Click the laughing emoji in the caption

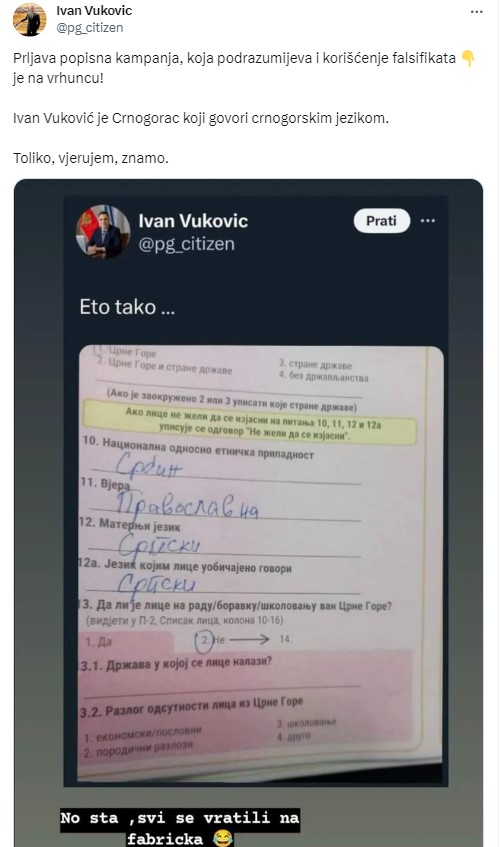222,838
